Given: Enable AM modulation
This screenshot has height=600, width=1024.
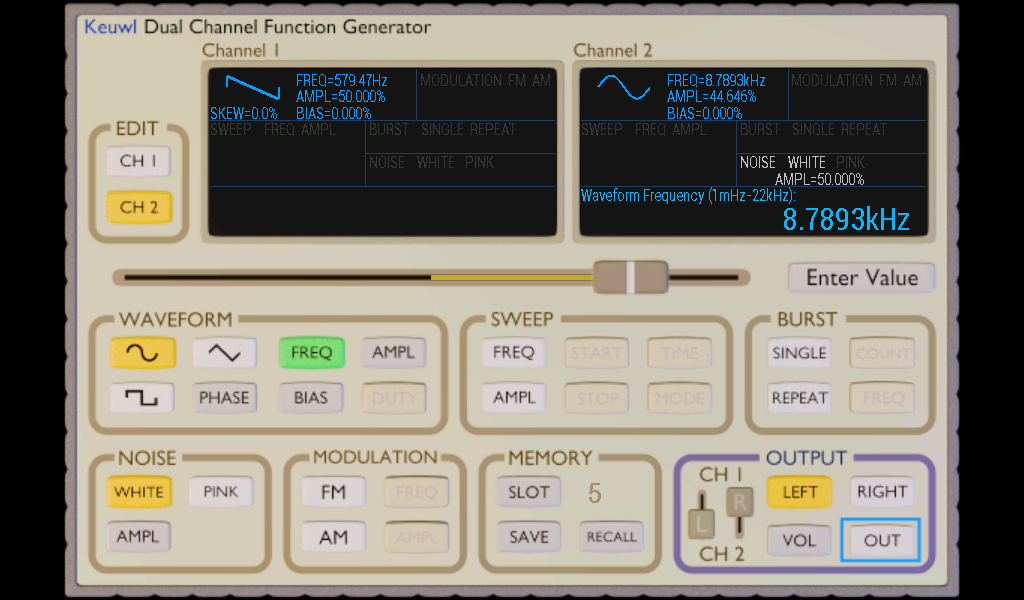Looking at the screenshot, I should coord(333,536).
